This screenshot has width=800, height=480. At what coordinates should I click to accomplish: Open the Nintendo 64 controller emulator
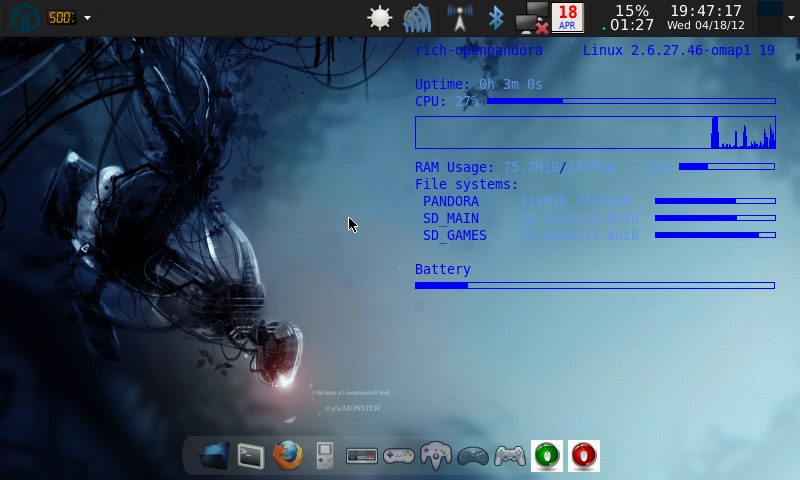click(436, 456)
